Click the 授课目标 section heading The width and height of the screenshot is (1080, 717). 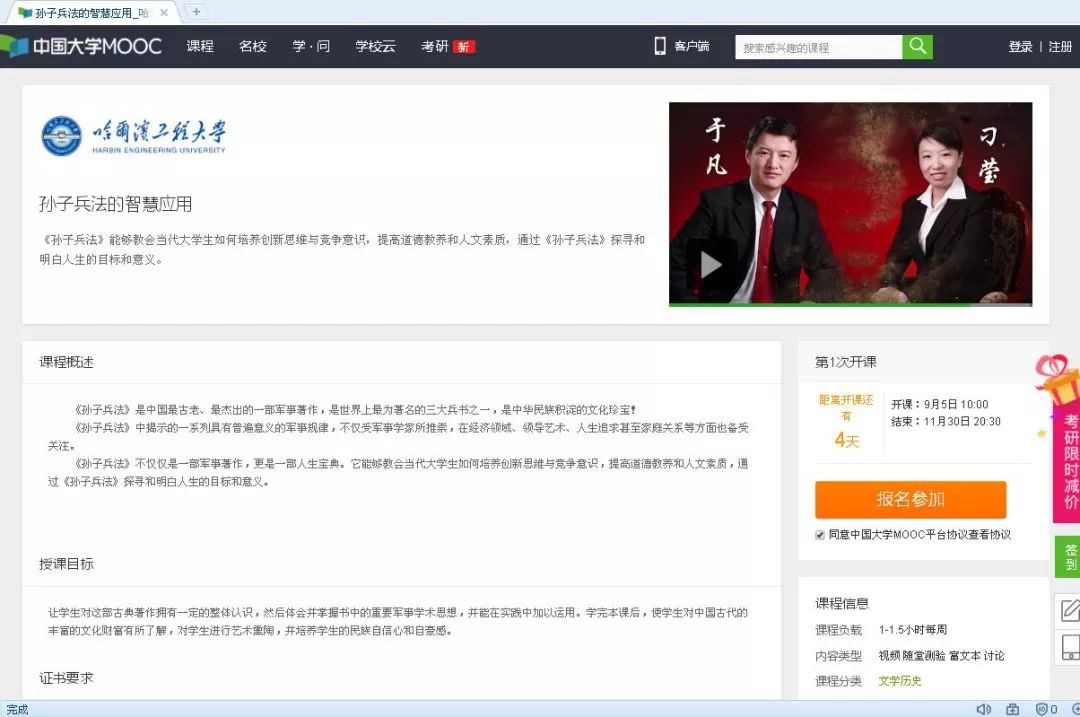[x=66, y=564]
